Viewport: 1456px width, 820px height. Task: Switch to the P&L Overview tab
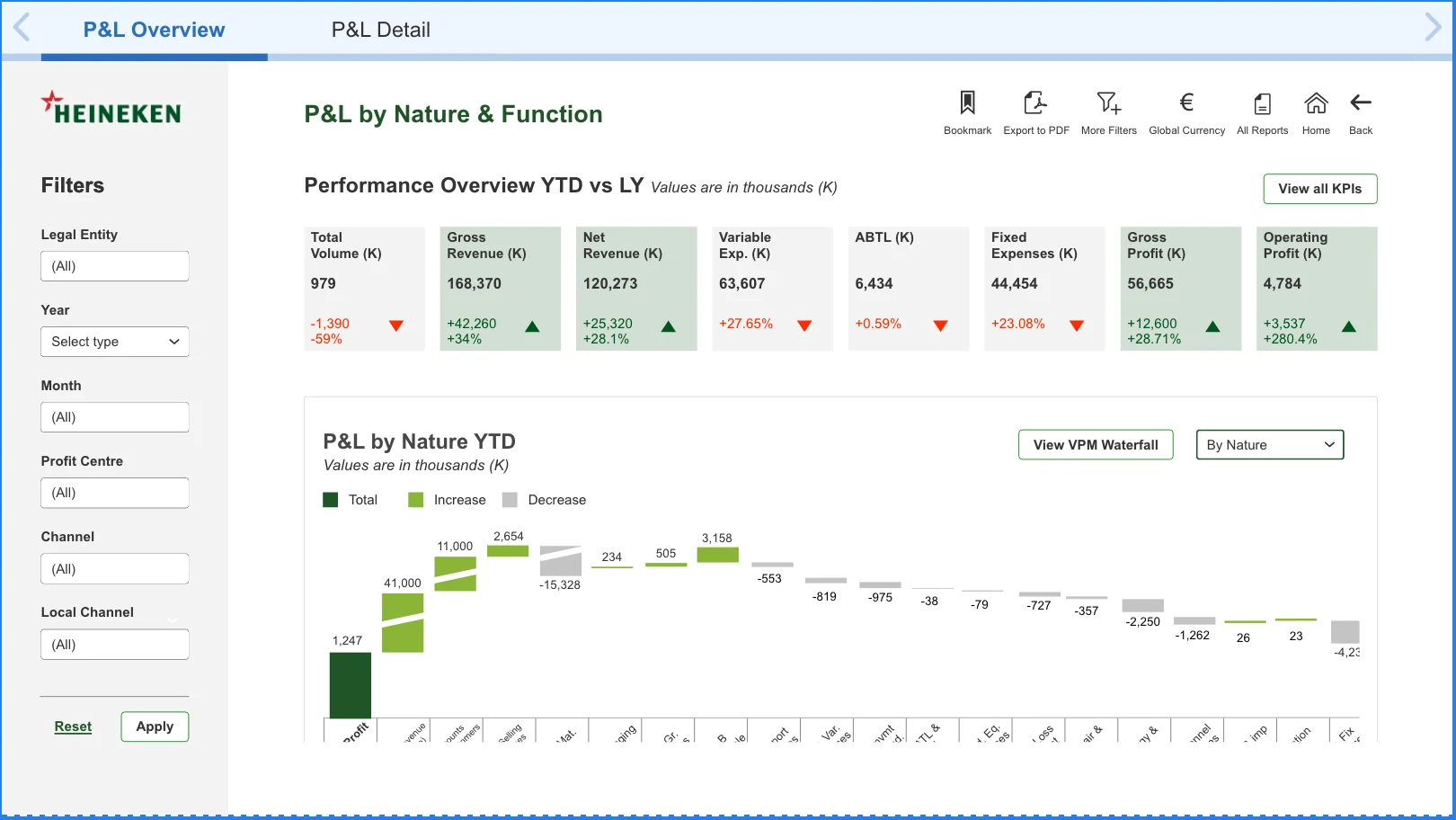coord(154,30)
